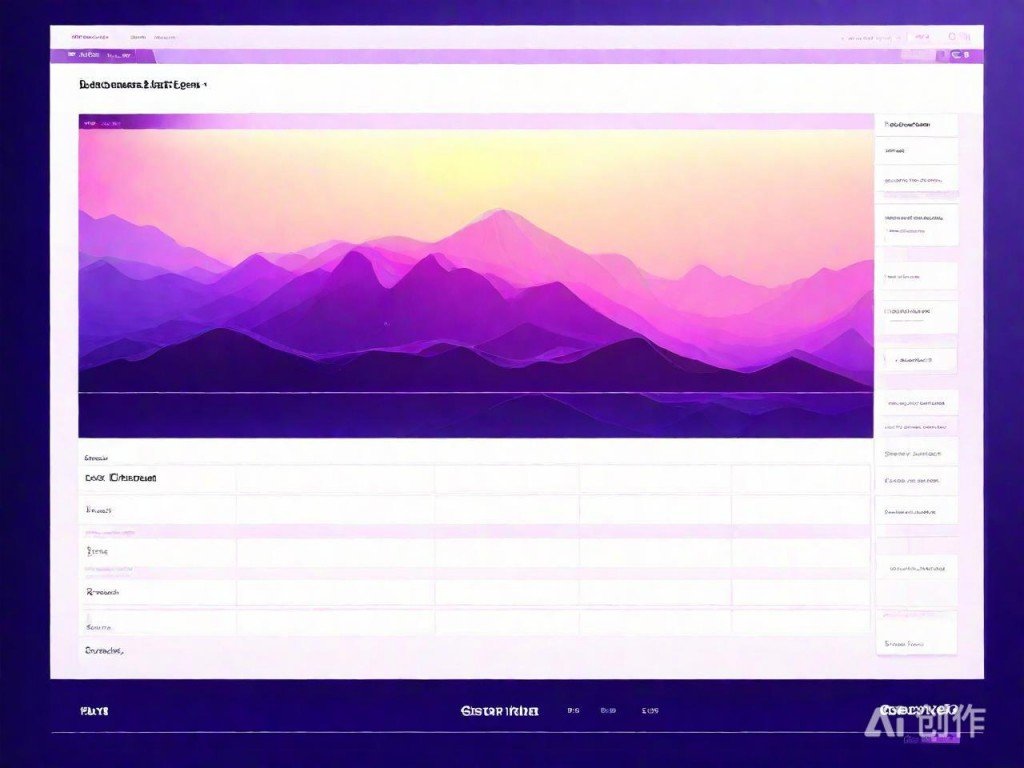Screen dimensions: 1024x768
Task: Click the small button left of the header icons
Action: tap(920, 37)
